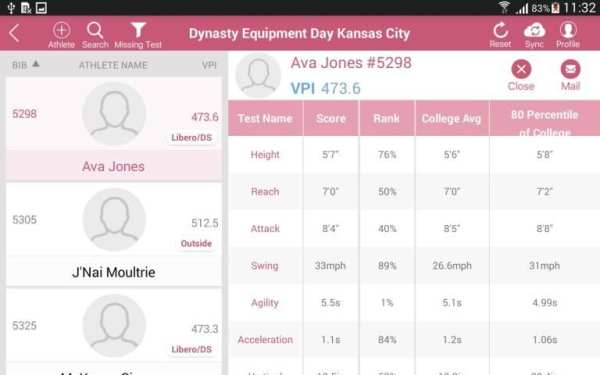This screenshot has height=375, width=600.
Task: Check the battery status icon
Action: pos(556,8)
